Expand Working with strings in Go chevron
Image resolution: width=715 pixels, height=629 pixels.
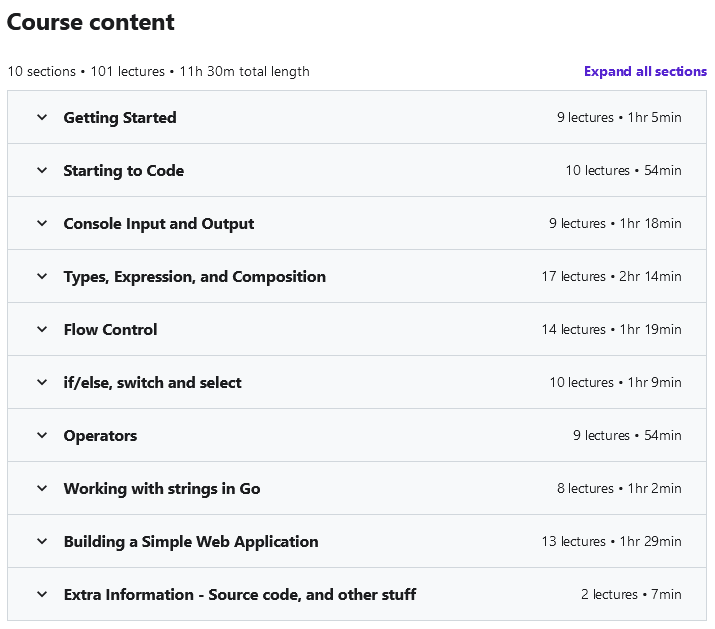(x=42, y=488)
